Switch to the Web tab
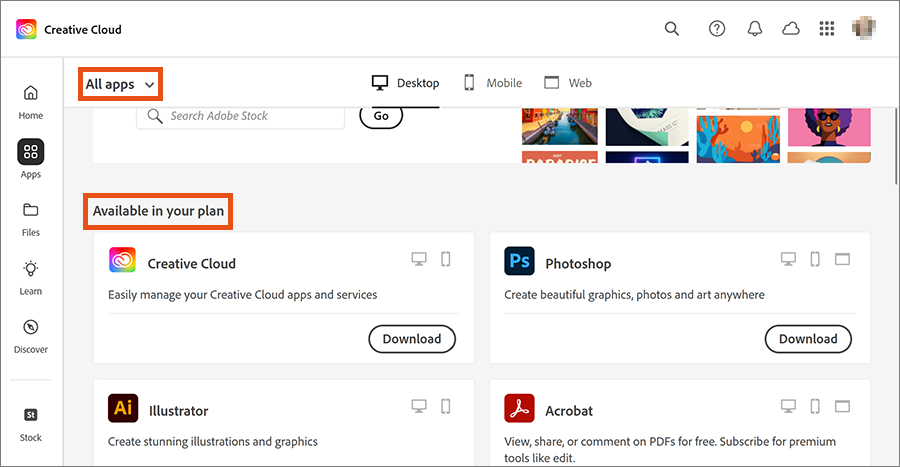 pyautogui.click(x=568, y=83)
